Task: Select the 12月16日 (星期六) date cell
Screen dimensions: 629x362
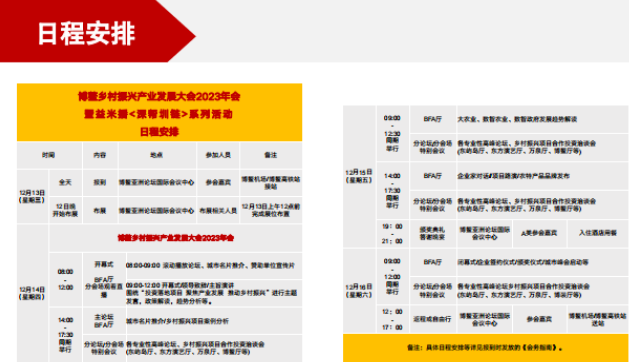Action: (359, 291)
